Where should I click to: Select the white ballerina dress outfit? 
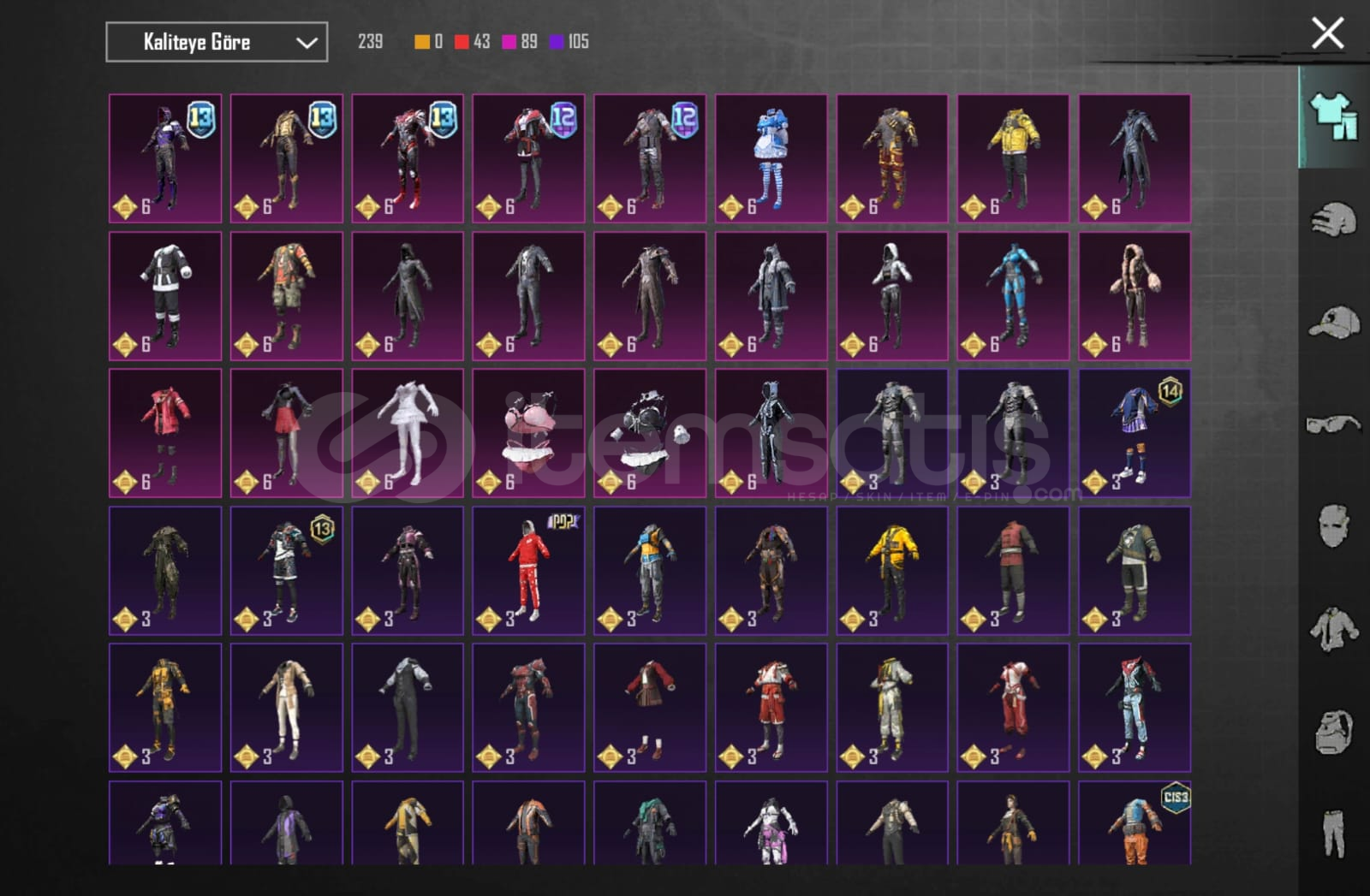(408, 433)
